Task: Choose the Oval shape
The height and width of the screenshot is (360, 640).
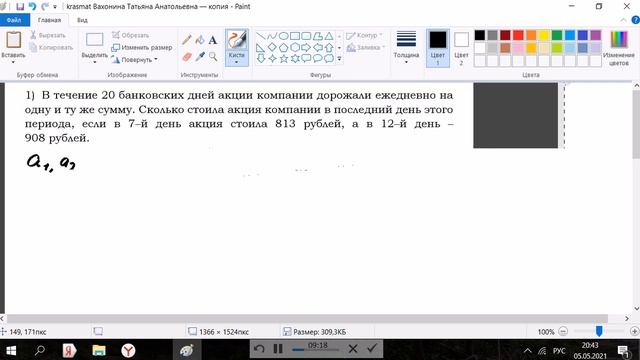Action: [283, 36]
